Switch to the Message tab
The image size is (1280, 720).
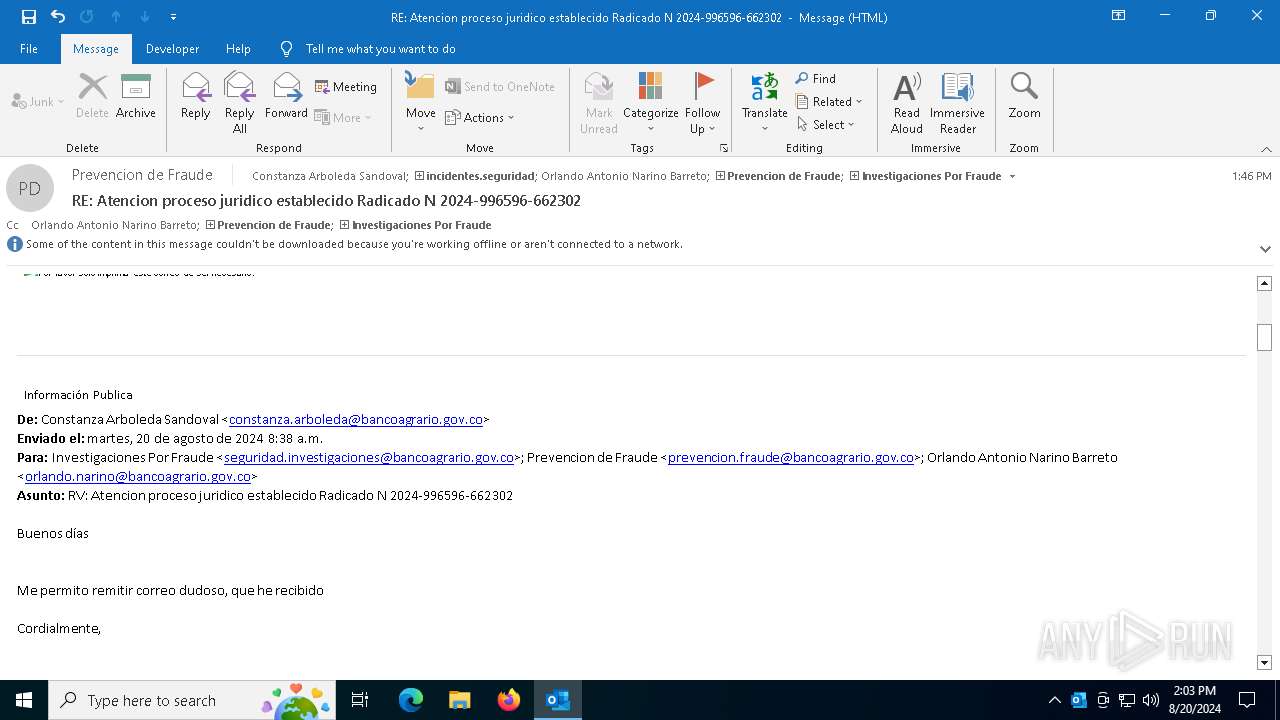coord(96,48)
